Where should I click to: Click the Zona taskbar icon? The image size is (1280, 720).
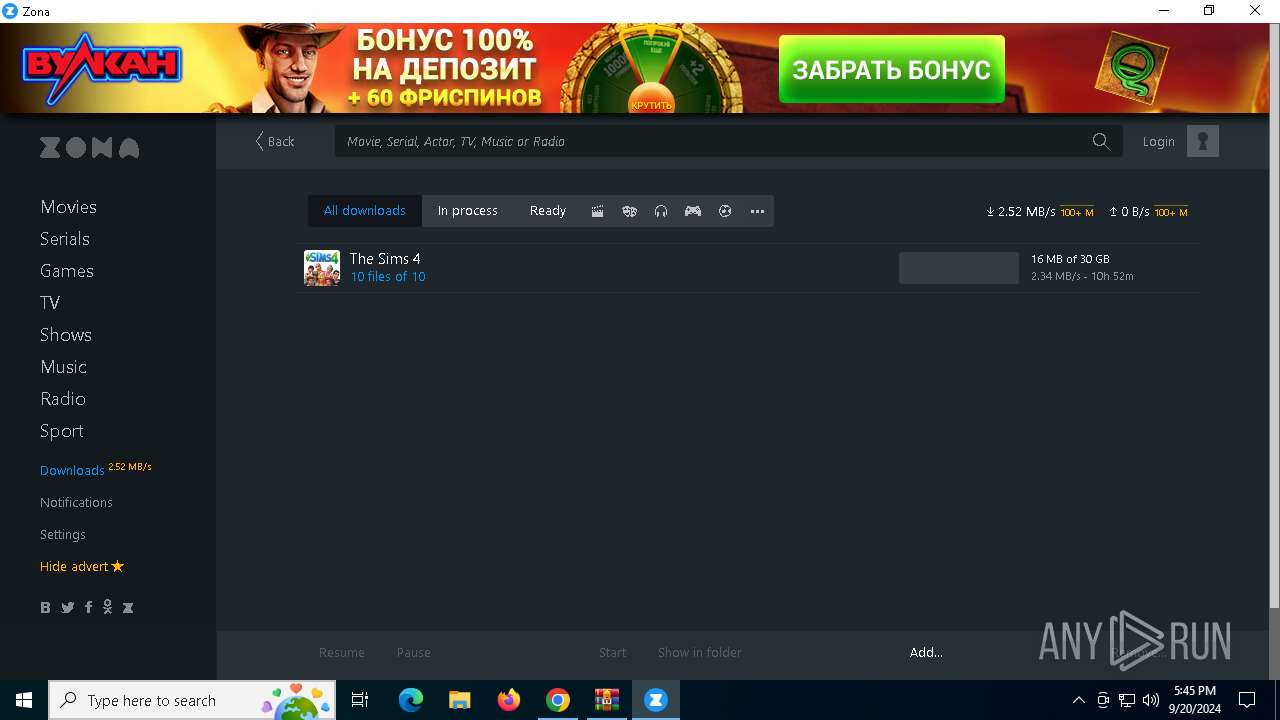(656, 700)
